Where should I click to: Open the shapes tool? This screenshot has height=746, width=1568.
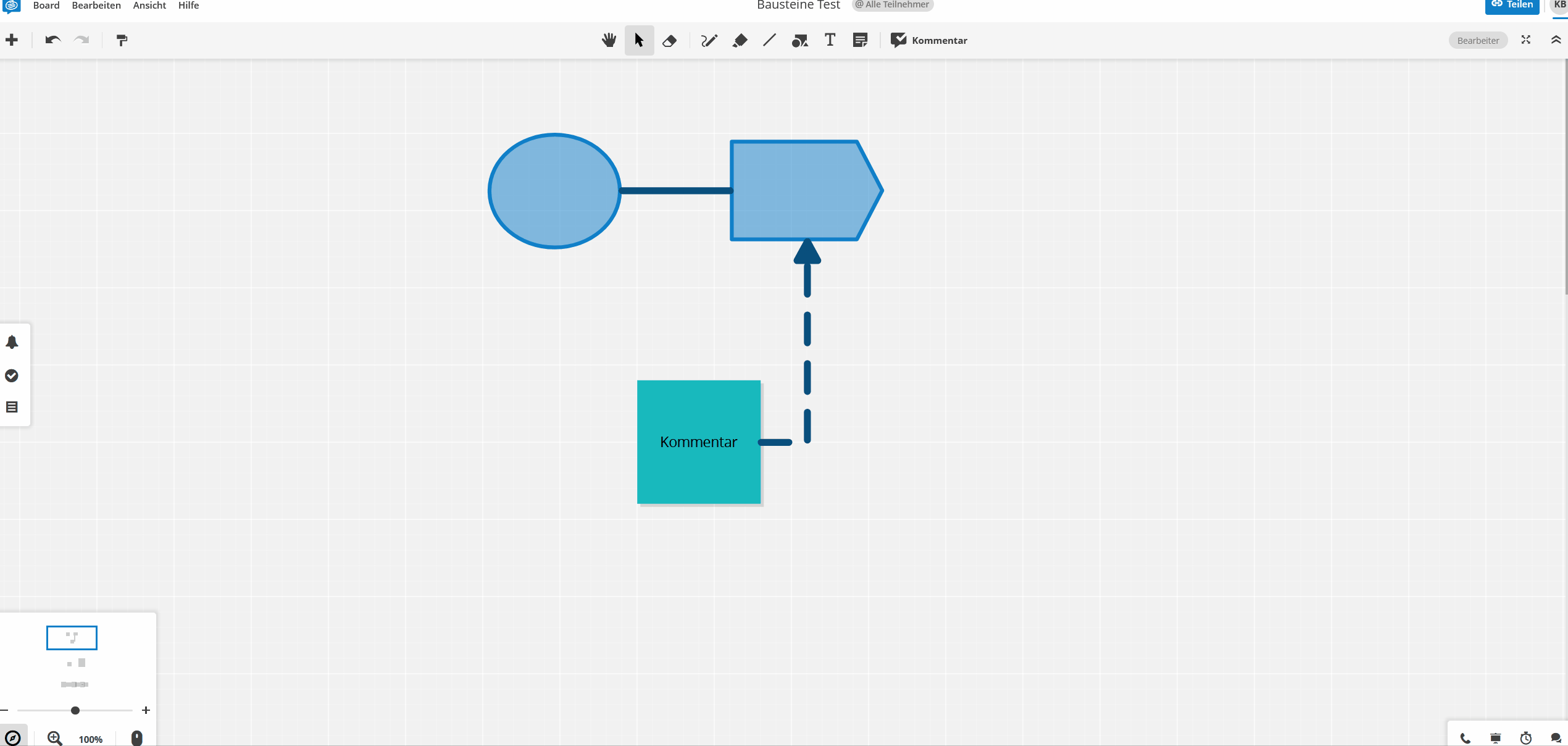pyautogui.click(x=800, y=41)
